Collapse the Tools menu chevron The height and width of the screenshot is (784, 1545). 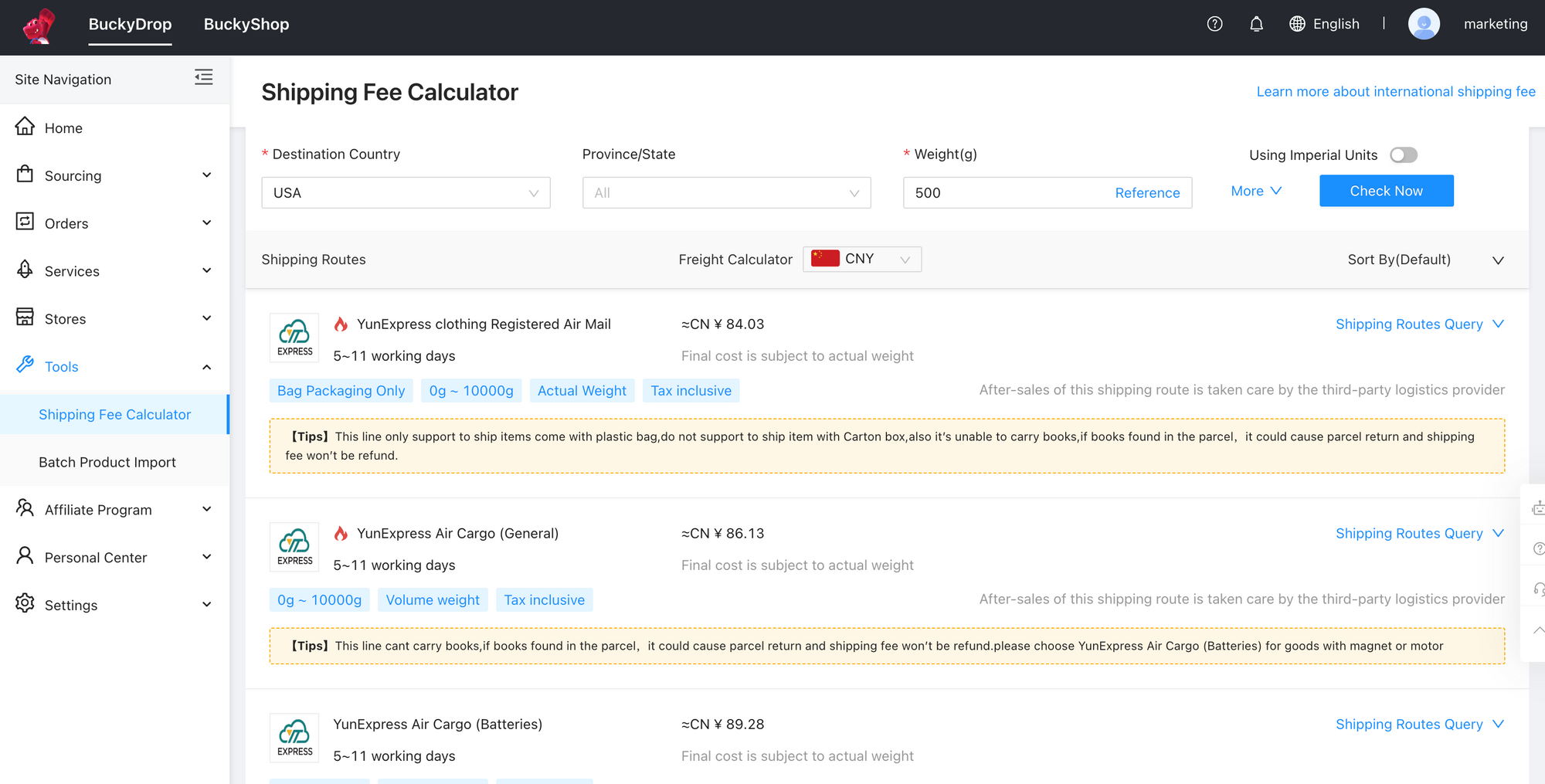coord(206,367)
